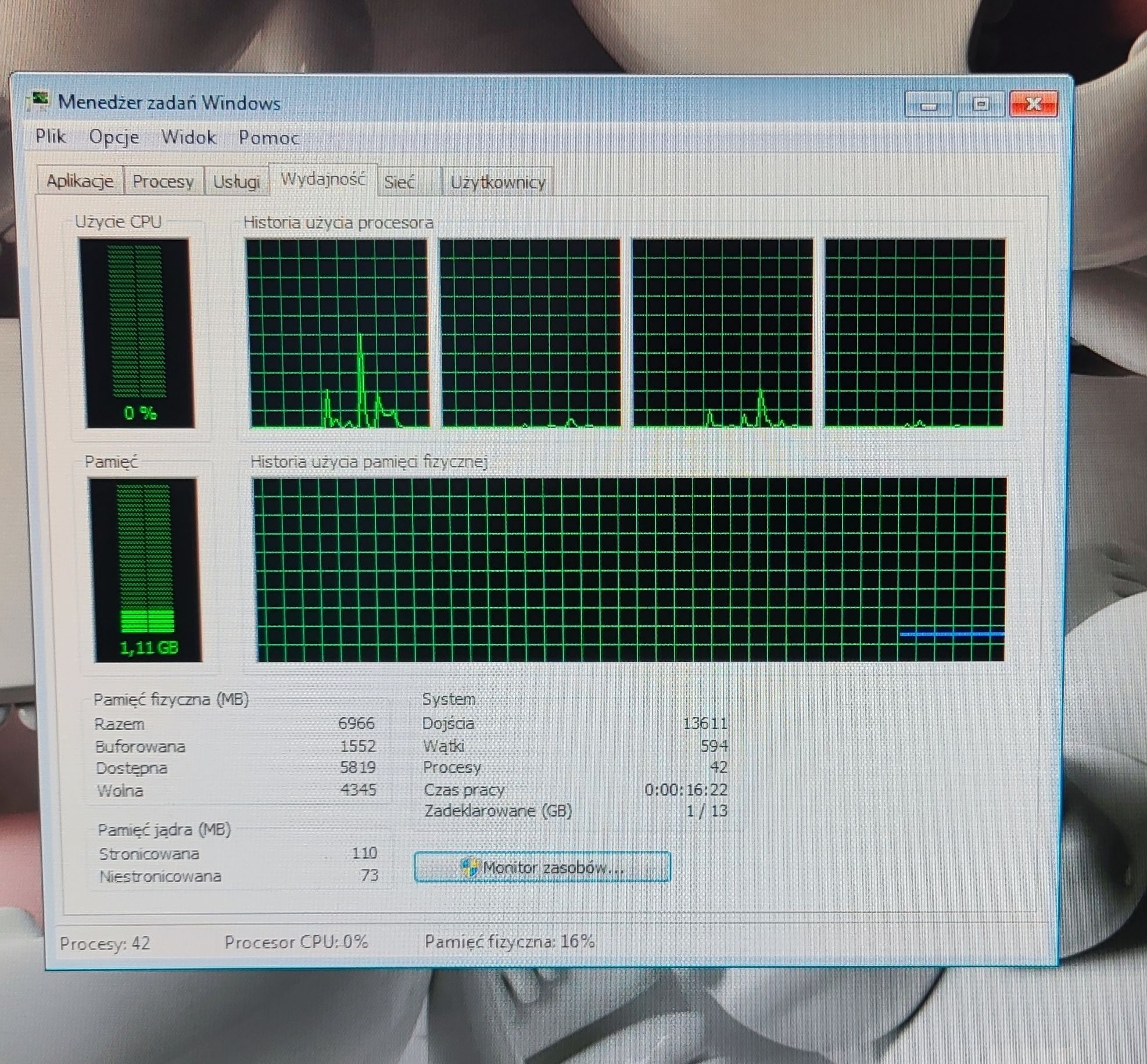Open the Plik menu
This screenshot has width=1147, height=1064.
50,136
